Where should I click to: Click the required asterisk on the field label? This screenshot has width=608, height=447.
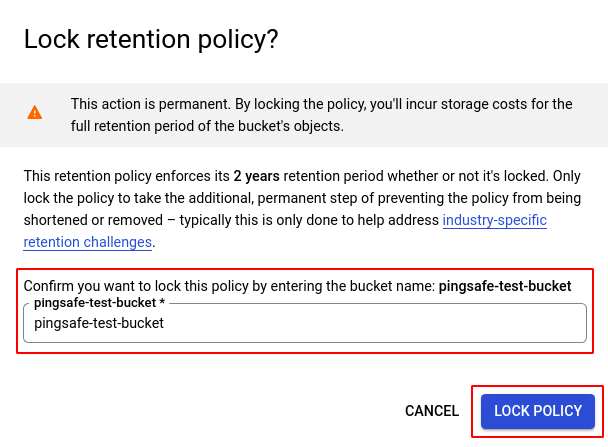[162, 302]
